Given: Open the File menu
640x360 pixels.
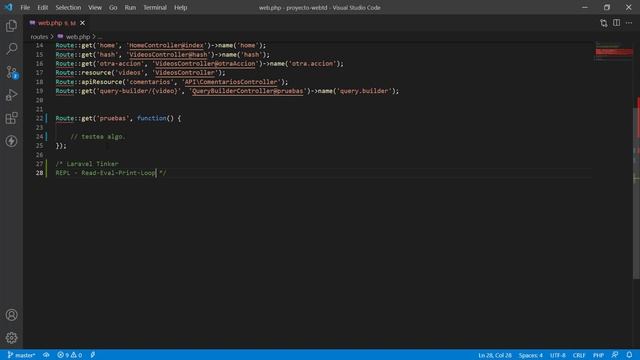Looking at the screenshot, I should coord(25,7).
